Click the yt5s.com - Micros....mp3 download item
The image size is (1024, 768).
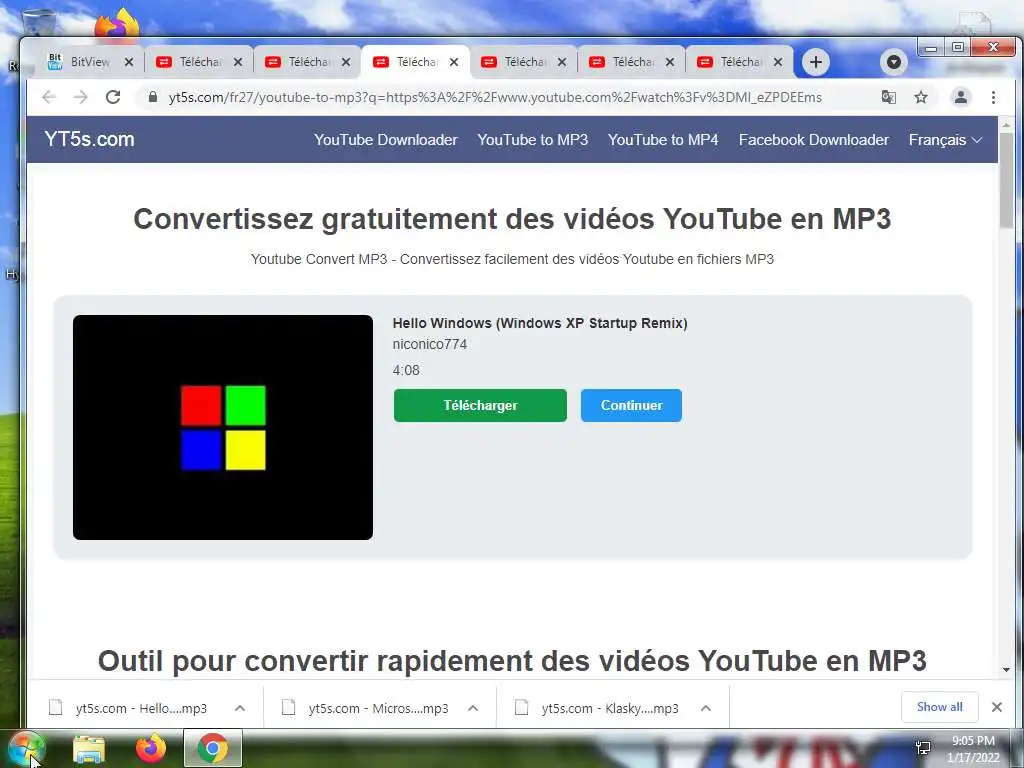point(380,708)
